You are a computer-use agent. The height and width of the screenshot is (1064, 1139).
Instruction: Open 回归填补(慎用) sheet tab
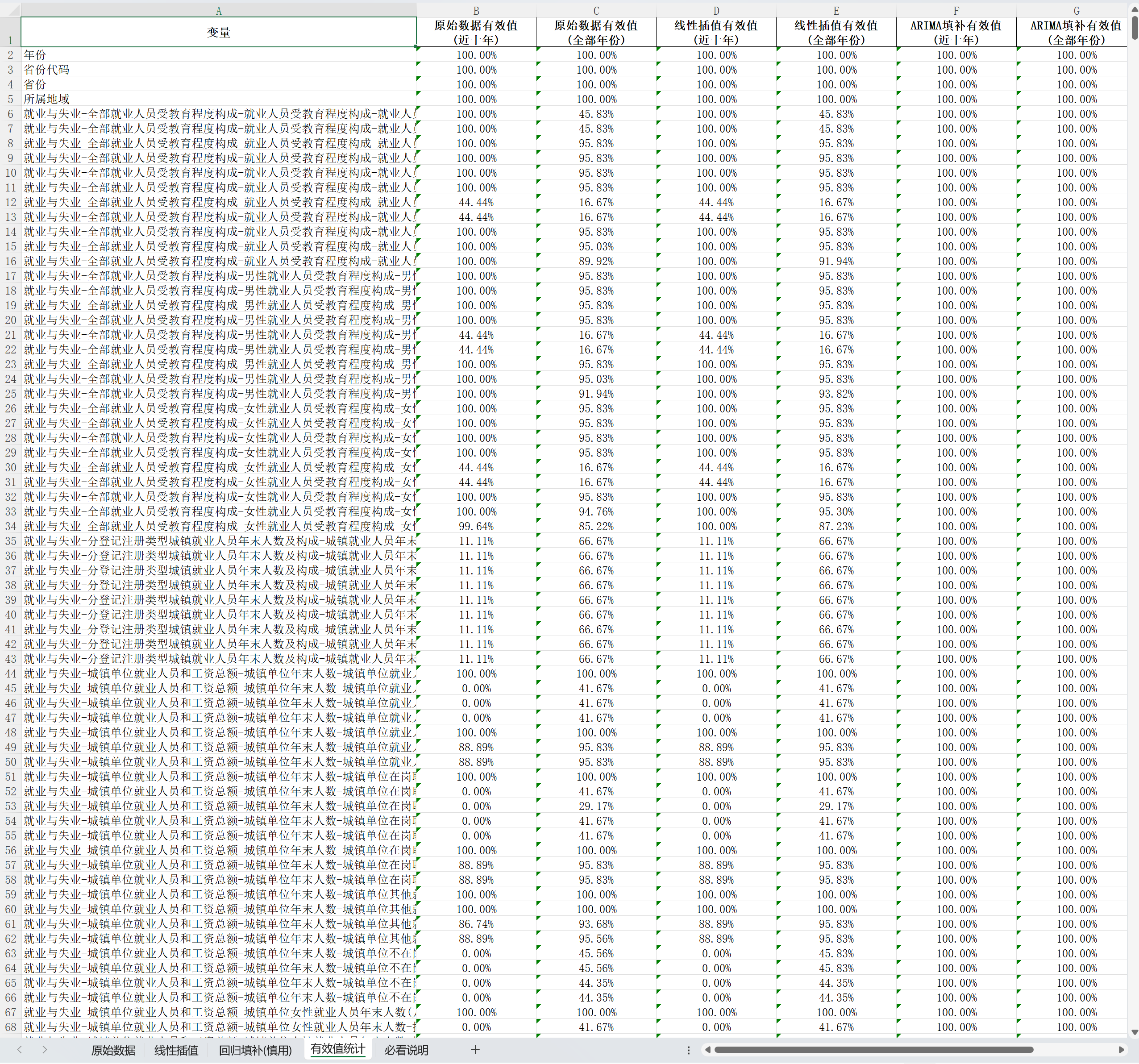coord(255,1050)
